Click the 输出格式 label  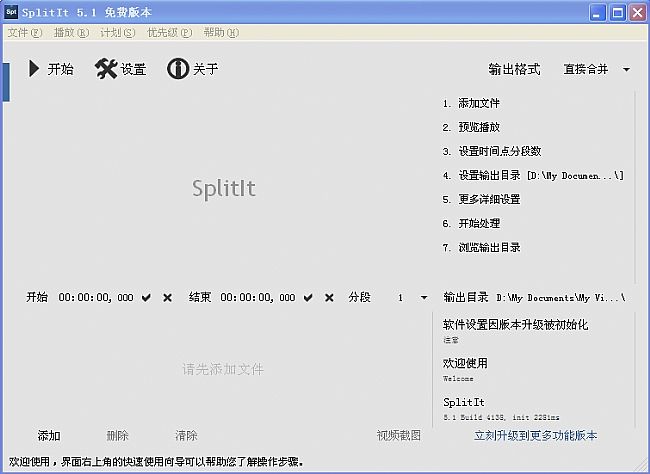point(514,69)
